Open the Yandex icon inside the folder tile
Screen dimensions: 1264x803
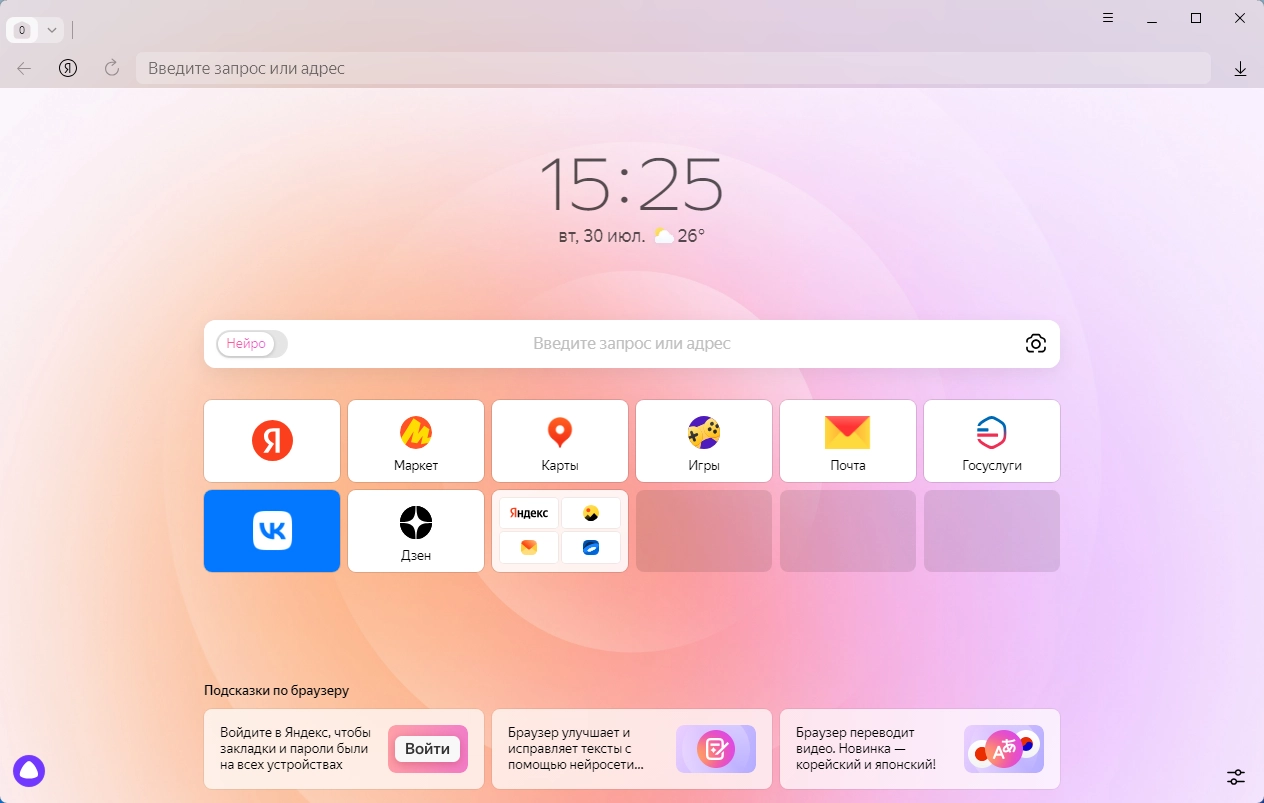529,513
